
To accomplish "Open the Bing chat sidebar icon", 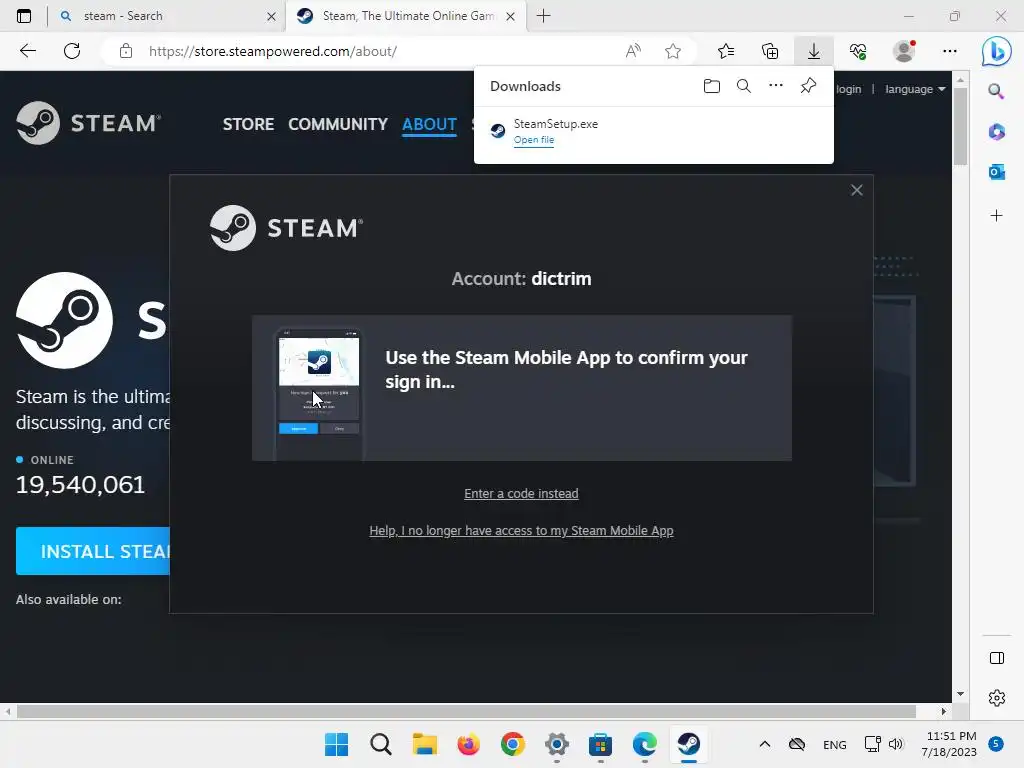I will pyautogui.click(x=997, y=52).
